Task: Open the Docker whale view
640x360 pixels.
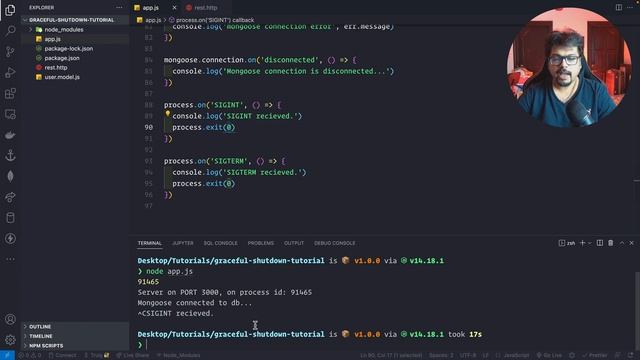Action: (x=10, y=135)
